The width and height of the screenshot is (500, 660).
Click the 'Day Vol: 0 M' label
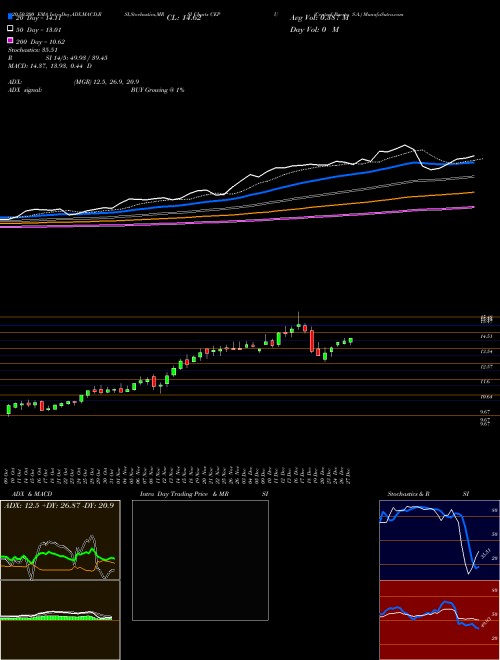tap(314, 29)
